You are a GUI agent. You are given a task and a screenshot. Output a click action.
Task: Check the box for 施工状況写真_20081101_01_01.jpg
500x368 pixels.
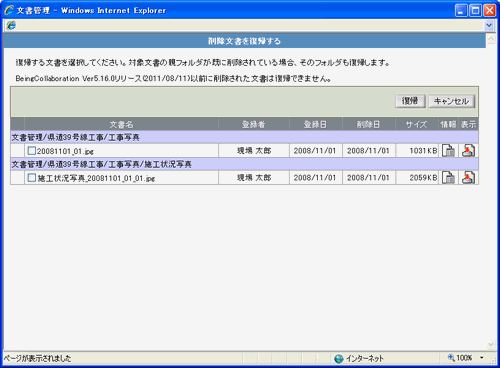point(32,178)
